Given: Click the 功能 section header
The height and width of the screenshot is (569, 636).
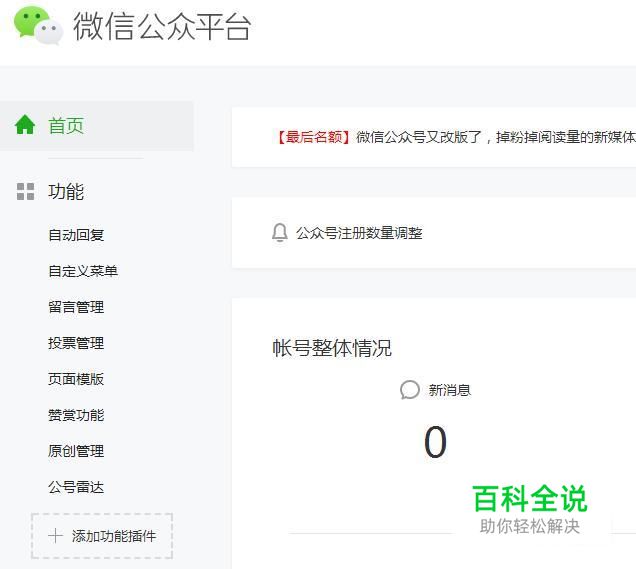Looking at the screenshot, I should tap(66, 191).
